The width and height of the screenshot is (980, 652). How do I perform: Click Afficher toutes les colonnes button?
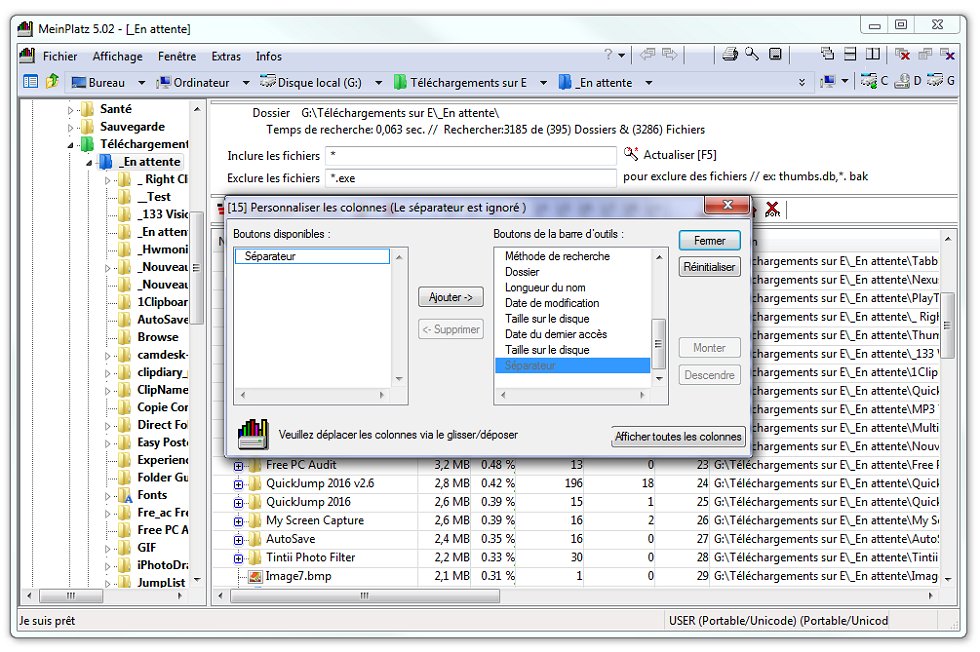(678, 436)
